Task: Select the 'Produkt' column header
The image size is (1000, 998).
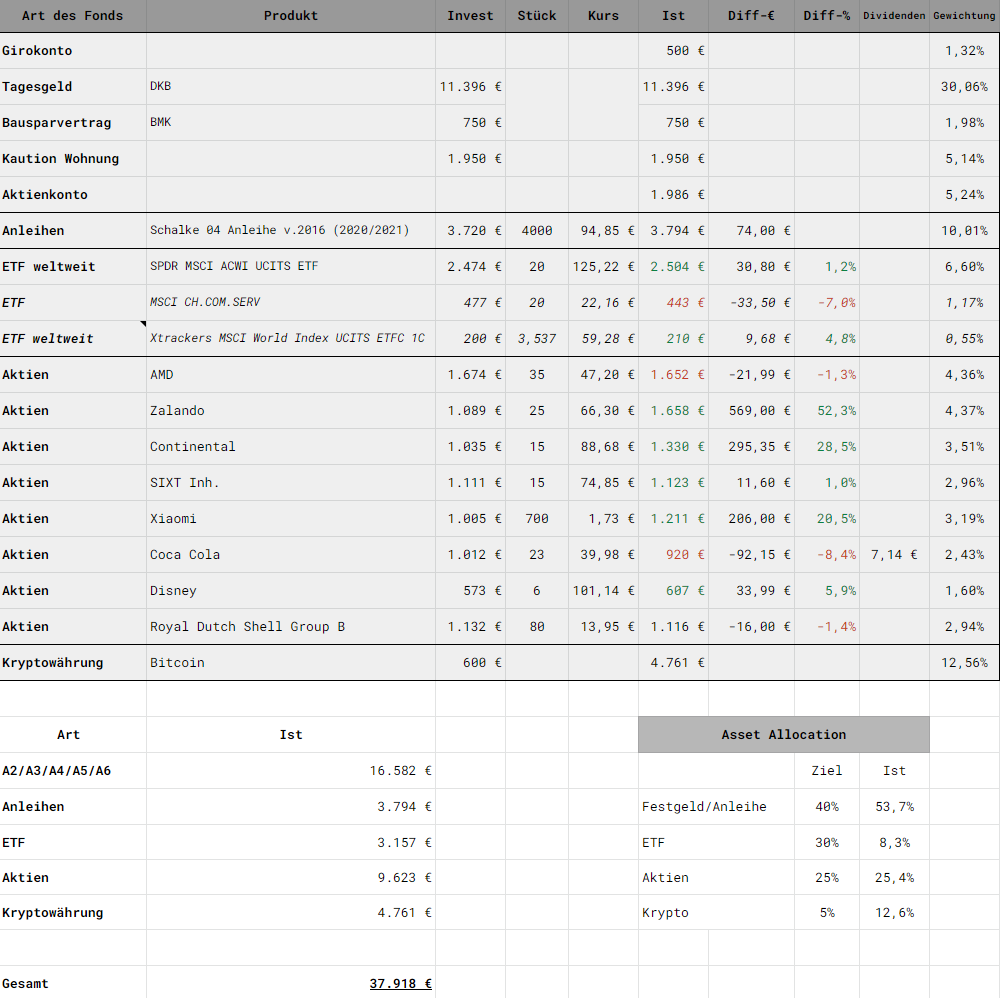Action: [291, 15]
